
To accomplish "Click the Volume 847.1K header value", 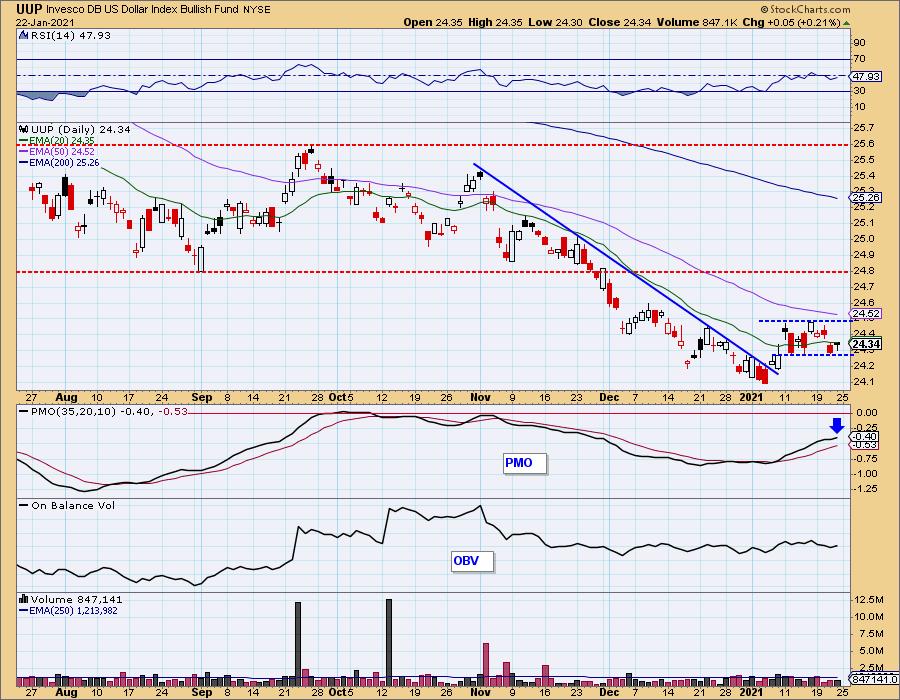I will click(x=697, y=22).
